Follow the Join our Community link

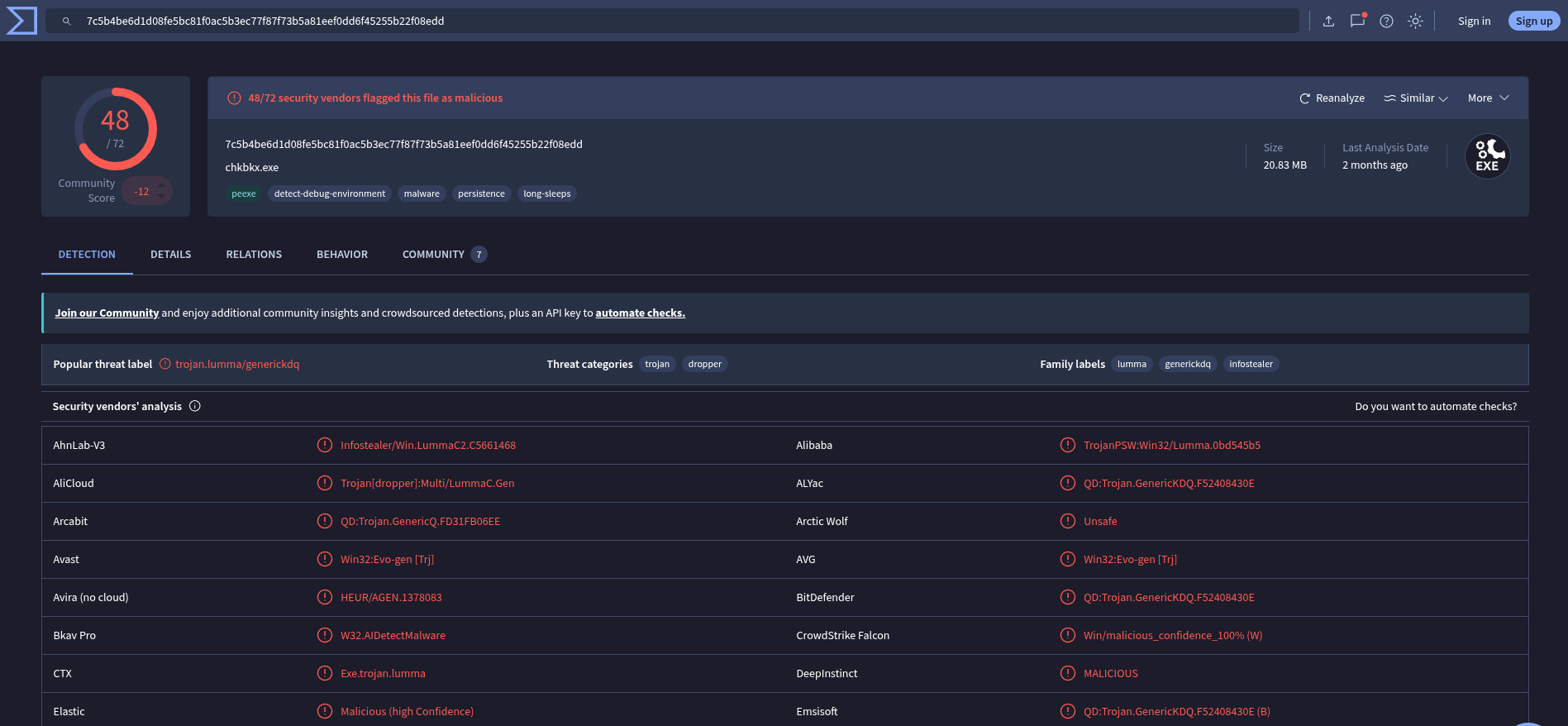[x=107, y=313]
